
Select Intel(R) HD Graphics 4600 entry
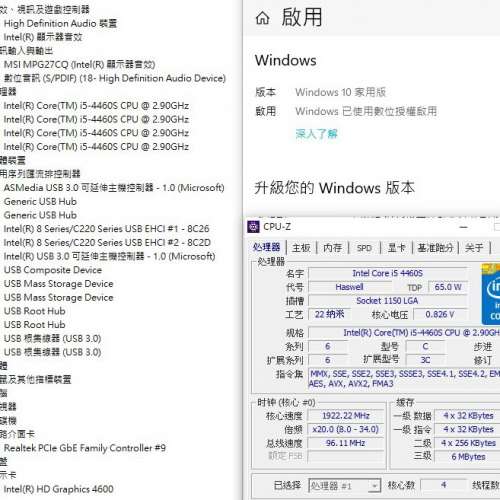pos(59,489)
